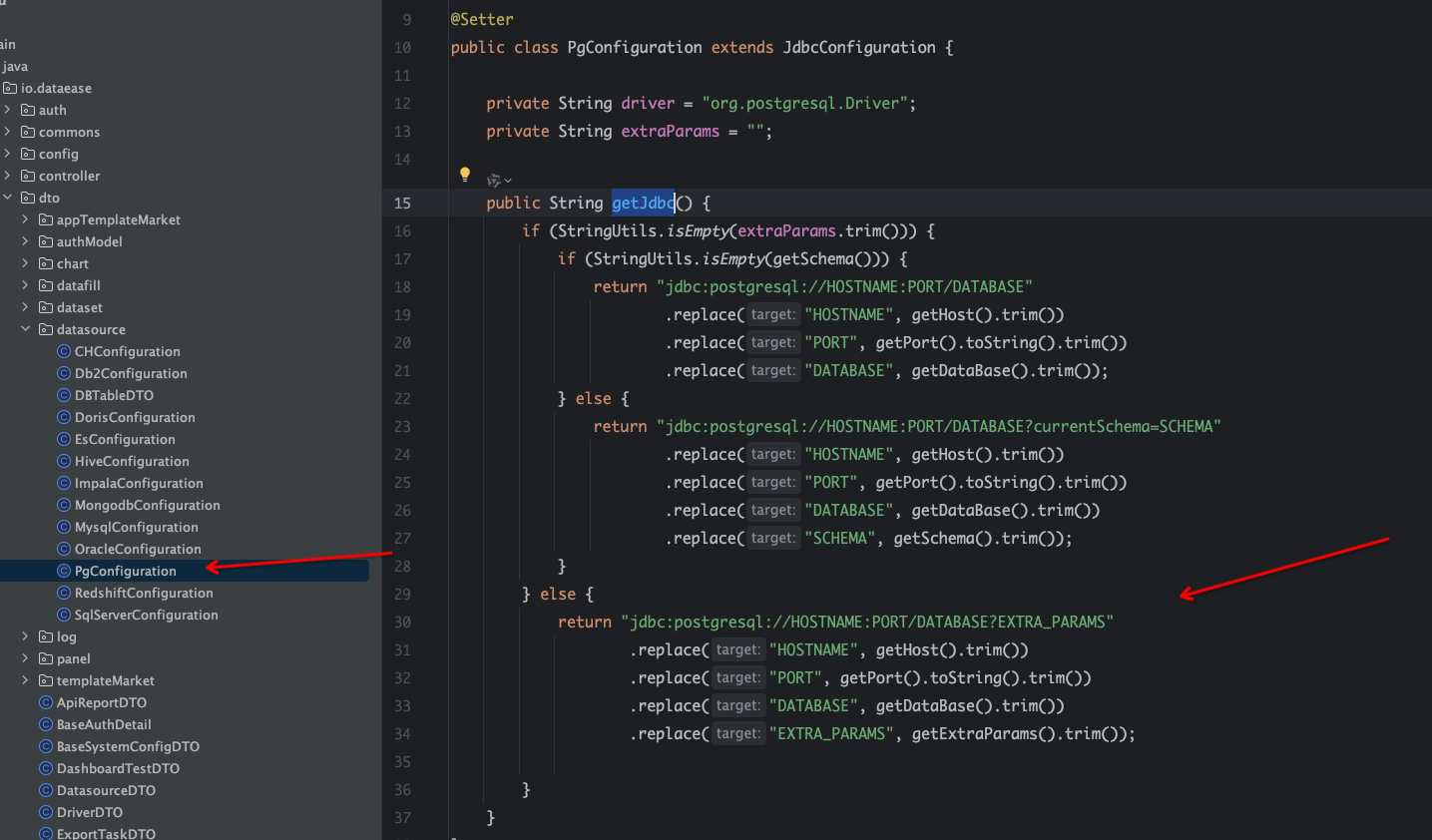Click the CHConfiguration class icon
Image resolution: width=1432 pixels, height=840 pixels.
click(64, 352)
